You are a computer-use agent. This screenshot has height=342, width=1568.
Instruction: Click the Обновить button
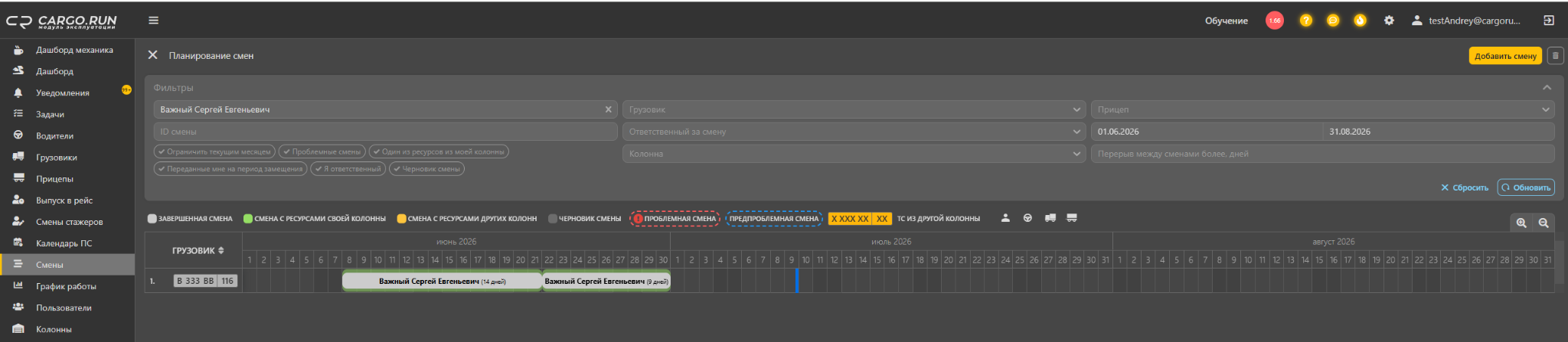[x=1526, y=187]
